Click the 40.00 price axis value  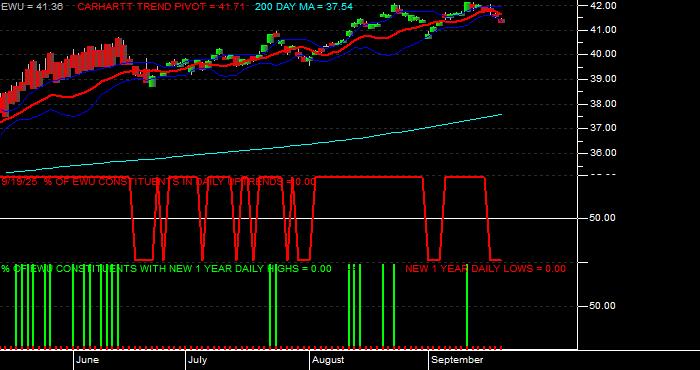tap(603, 54)
